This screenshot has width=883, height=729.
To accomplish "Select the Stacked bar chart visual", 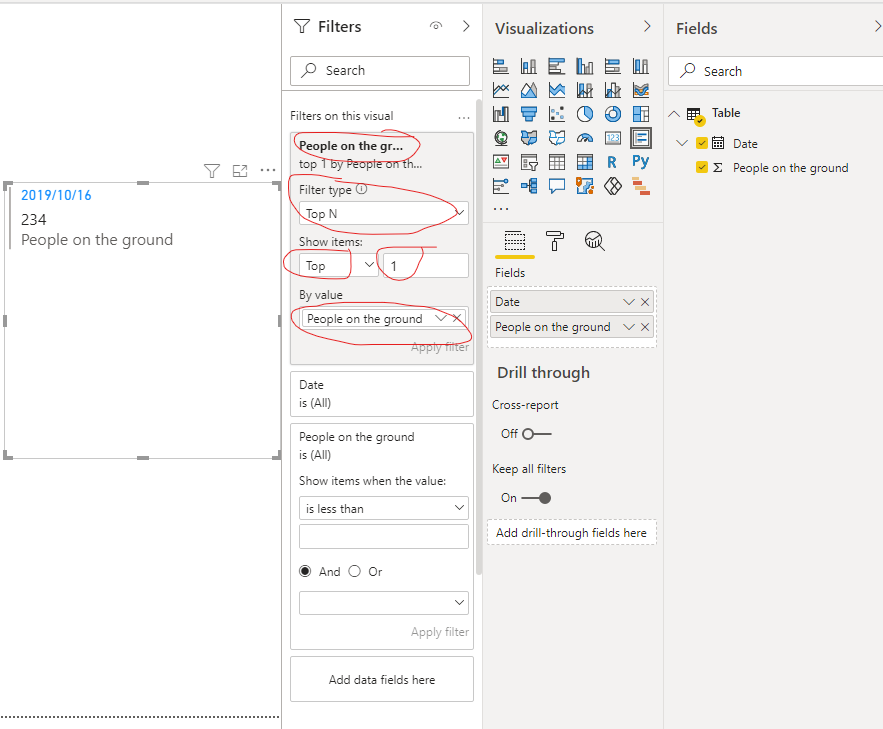I will point(501,66).
